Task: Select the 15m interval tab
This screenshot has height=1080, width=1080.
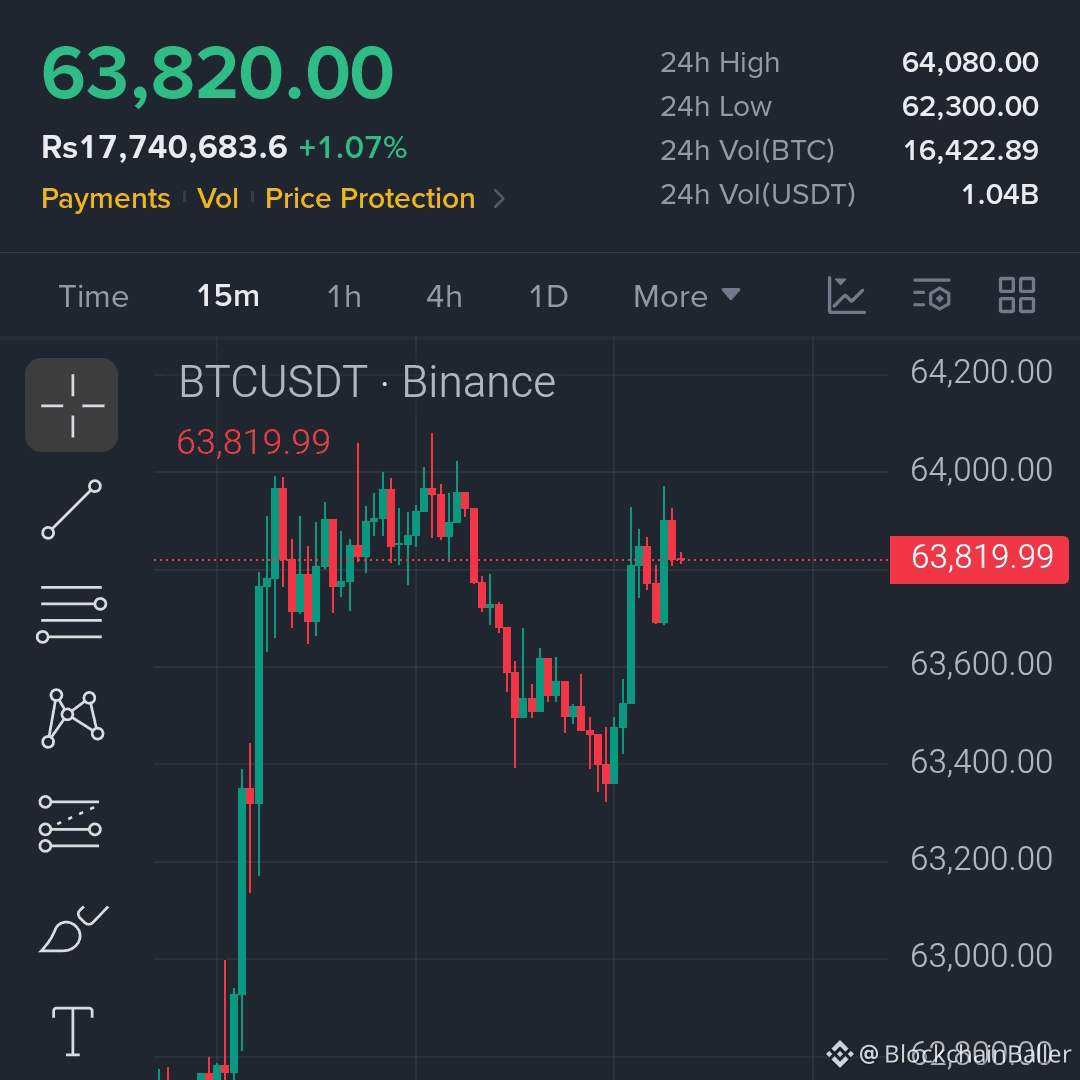Action: (228, 296)
